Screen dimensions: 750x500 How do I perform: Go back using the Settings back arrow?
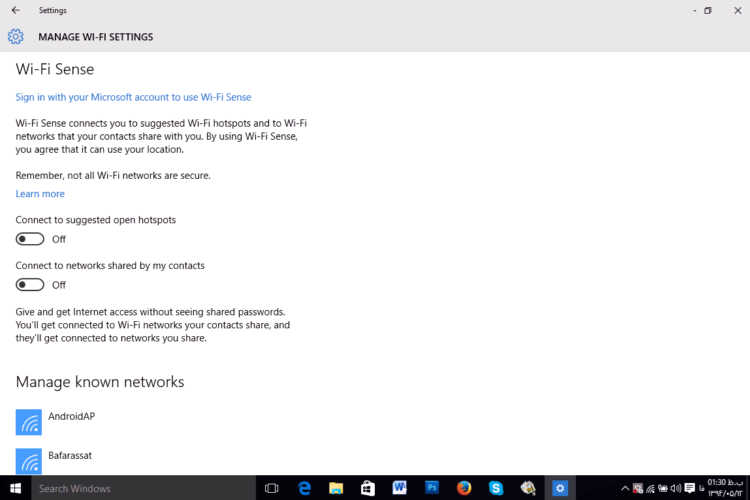click(16, 10)
